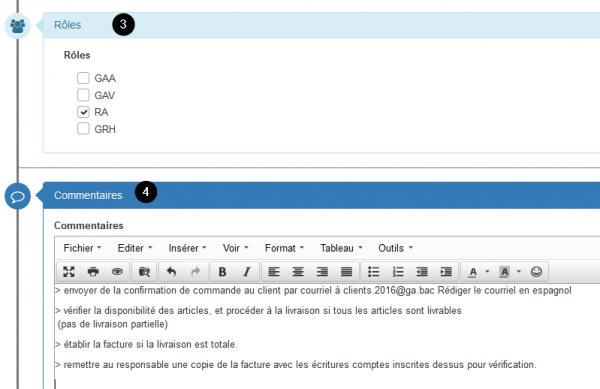This screenshot has width=600, height=389.
Task: Click the undo arrow icon
Action: pyautogui.click(x=171, y=272)
